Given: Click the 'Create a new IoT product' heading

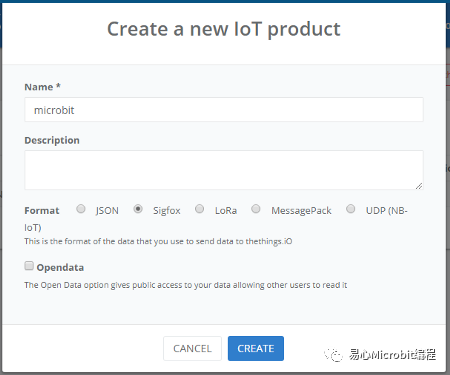Looking at the screenshot, I should pyautogui.click(x=224, y=29).
